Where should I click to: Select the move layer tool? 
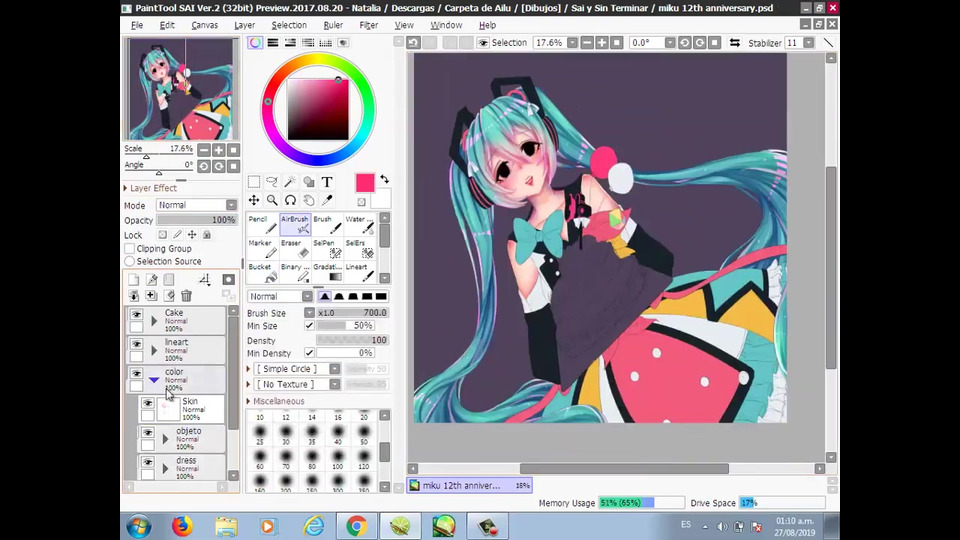(x=253, y=200)
